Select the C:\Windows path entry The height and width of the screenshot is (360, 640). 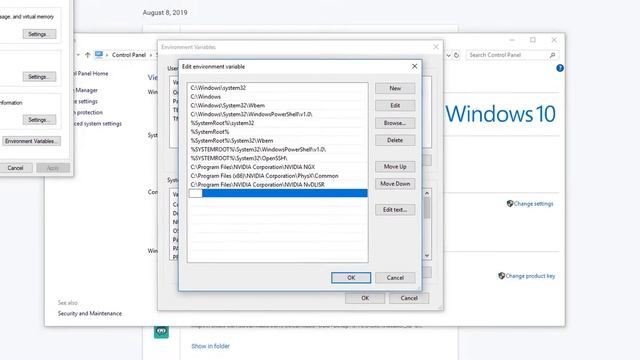pyautogui.click(x=278, y=97)
